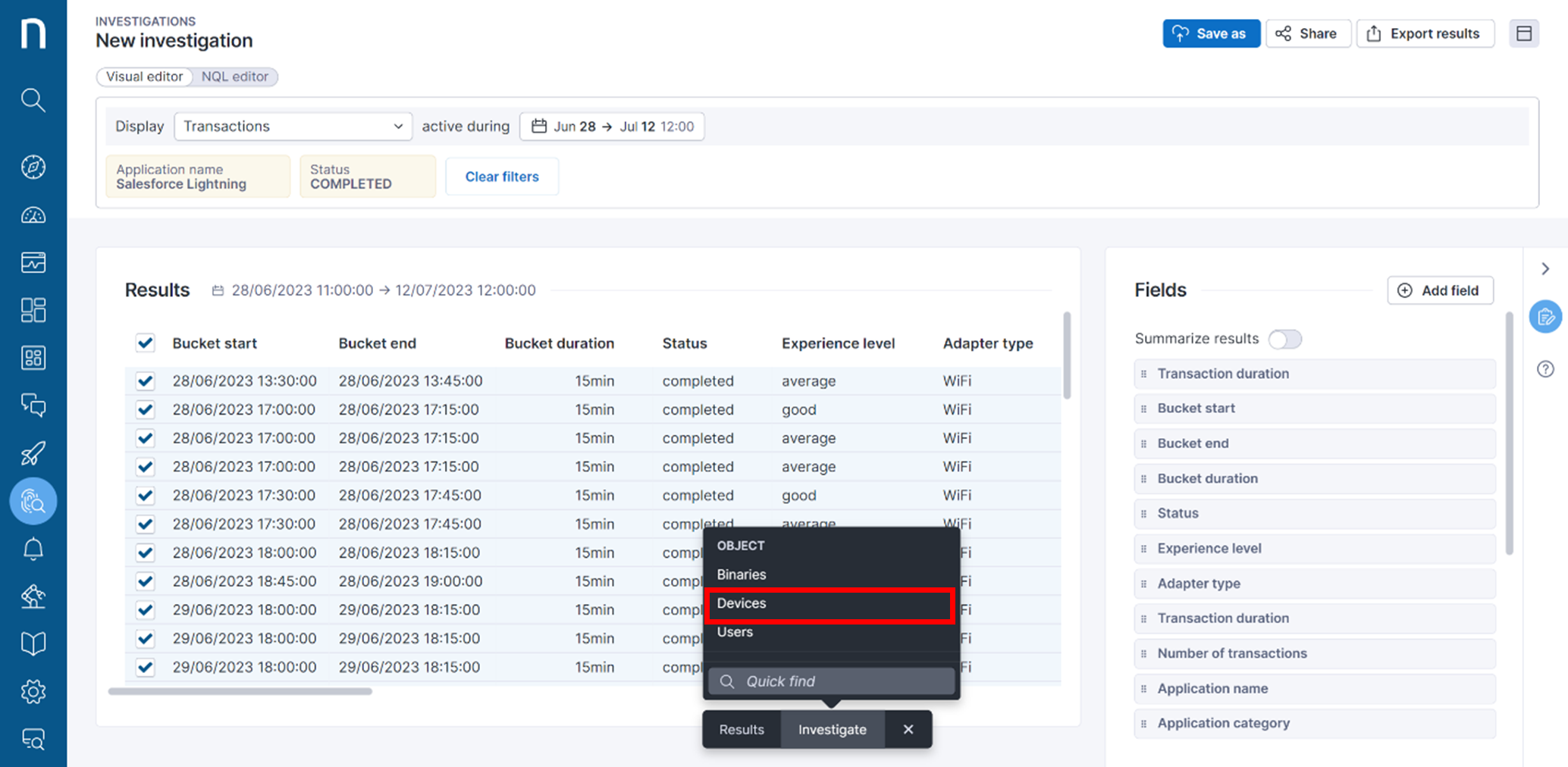Uncheck the select-all checkbox in Results header
Image resolution: width=1568 pixels, height=767 pixels.
(x=145, y=343)
